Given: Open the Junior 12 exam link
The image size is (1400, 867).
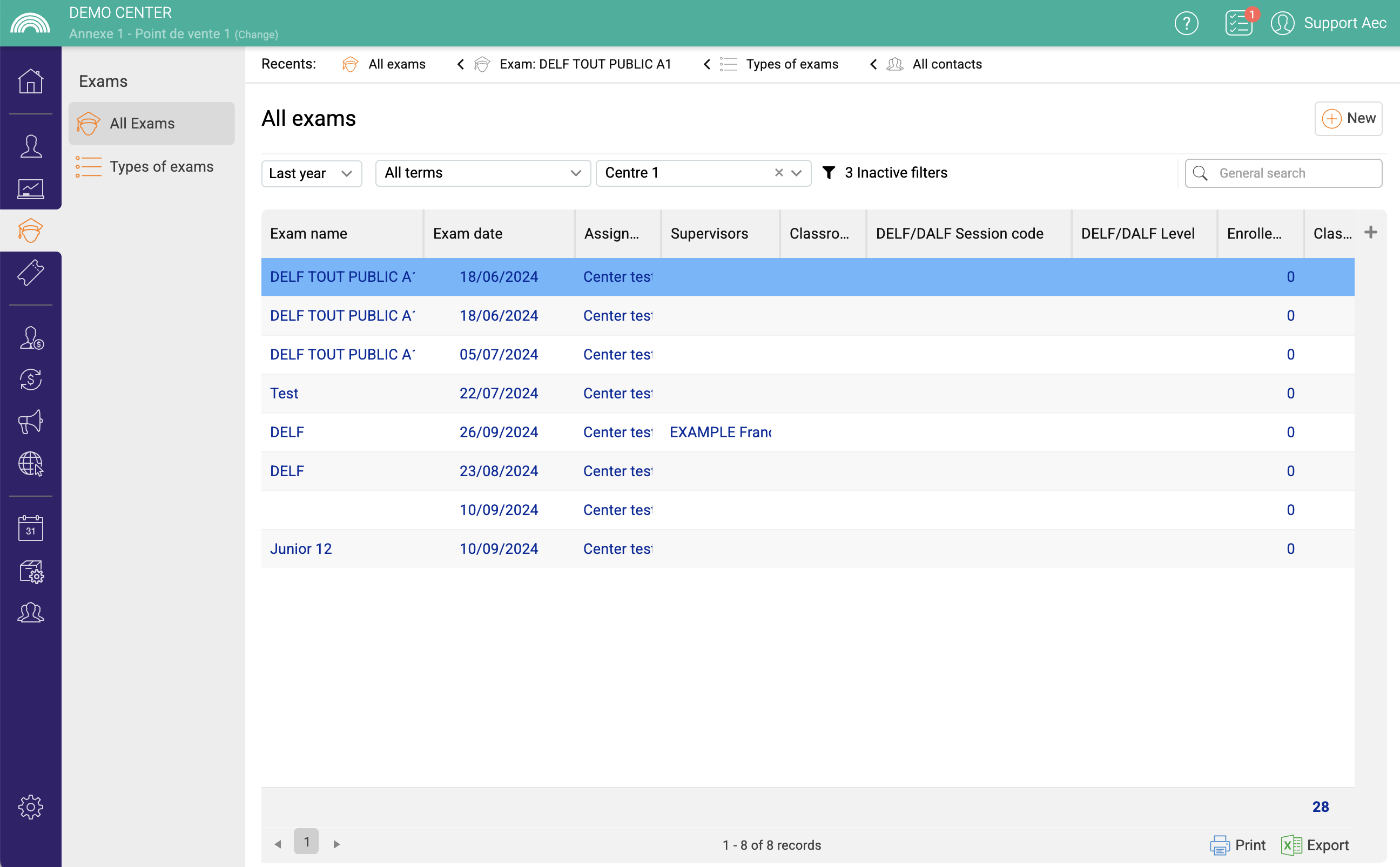Looking at the screenshot, I should click(300, 548).
